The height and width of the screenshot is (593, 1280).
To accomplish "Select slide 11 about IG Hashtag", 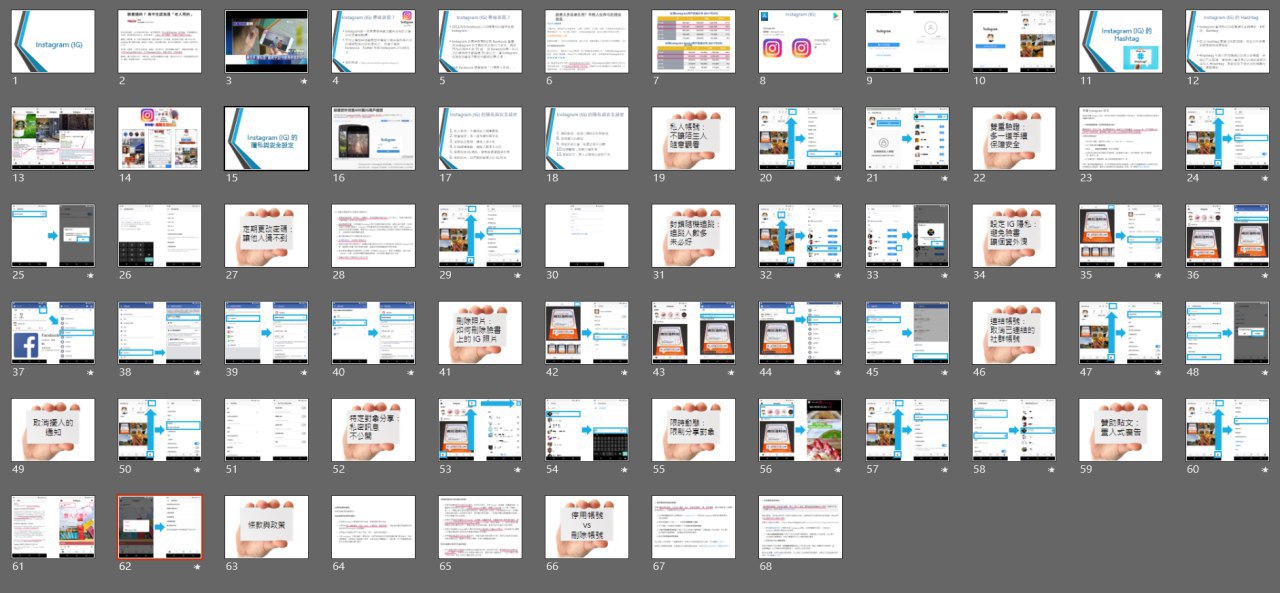I will 1120,42.
